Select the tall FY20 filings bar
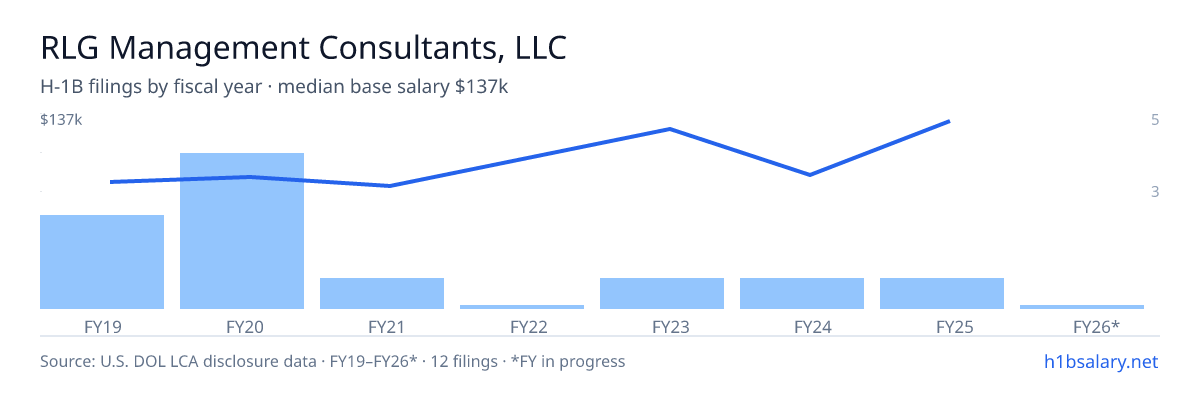1200x400 pixels. pyautogui.click(x=242, y=231)
